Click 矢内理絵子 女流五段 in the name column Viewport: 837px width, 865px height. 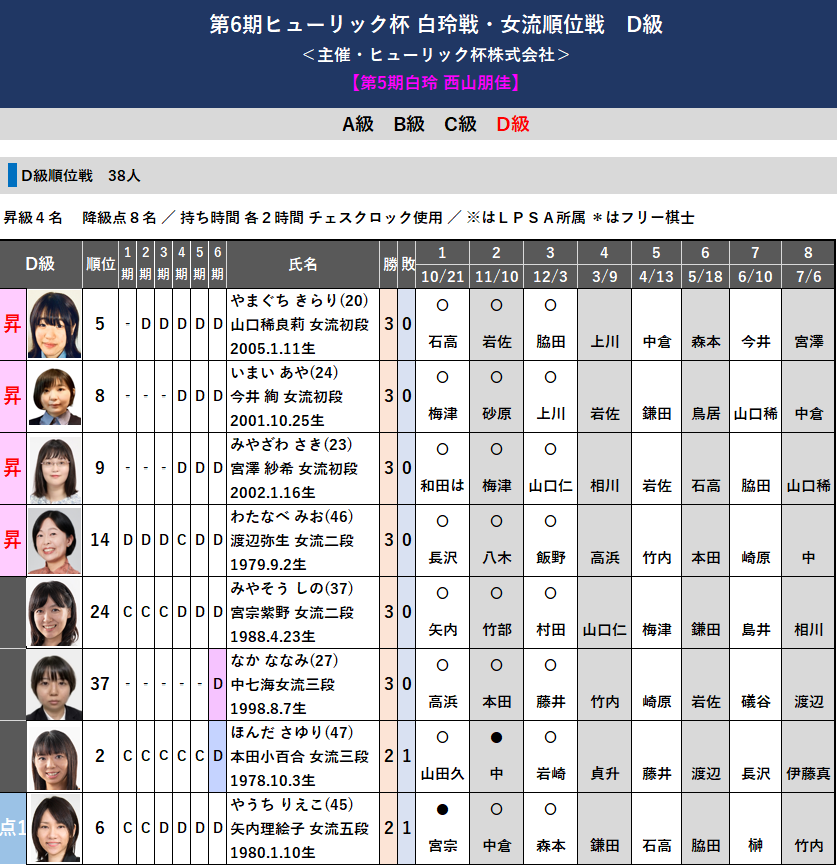300,829
